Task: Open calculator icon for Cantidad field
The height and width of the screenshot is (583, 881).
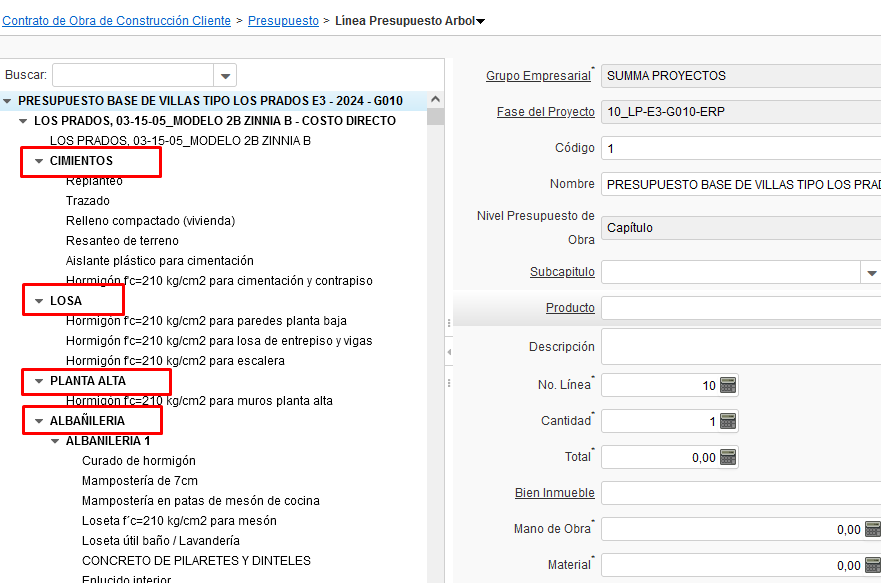Action: point(727,421)
